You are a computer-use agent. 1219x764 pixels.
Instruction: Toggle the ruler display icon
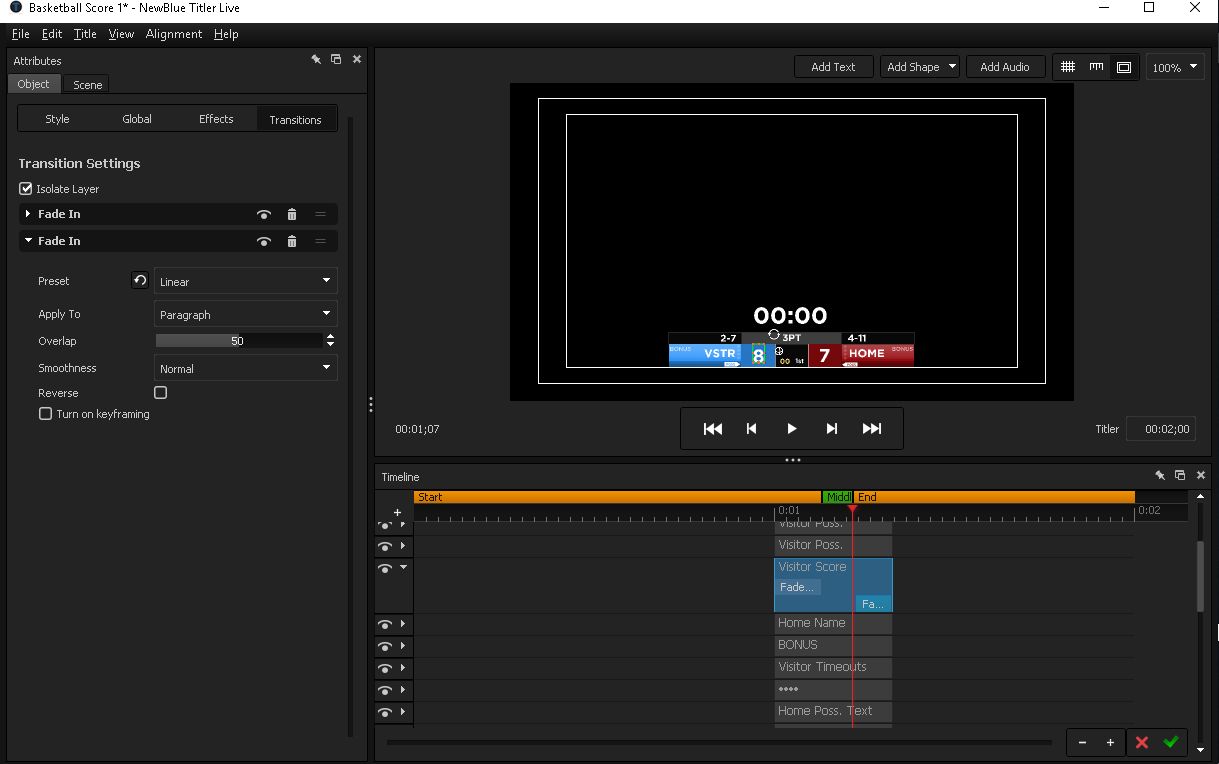point(1096,67)
